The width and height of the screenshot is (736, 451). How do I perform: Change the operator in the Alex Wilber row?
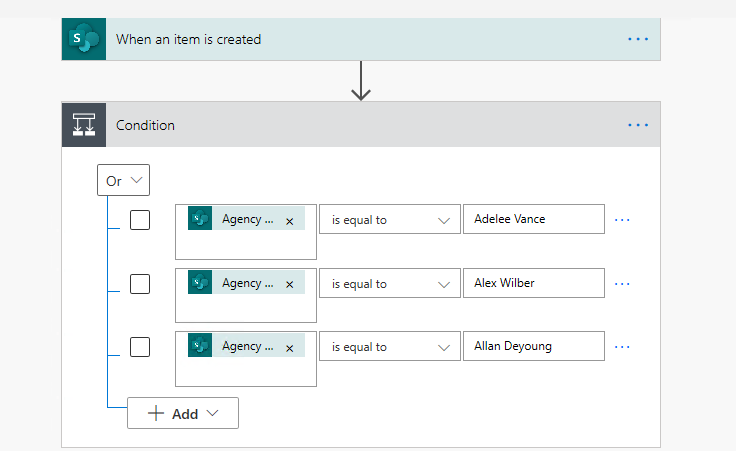coord(389,284)
